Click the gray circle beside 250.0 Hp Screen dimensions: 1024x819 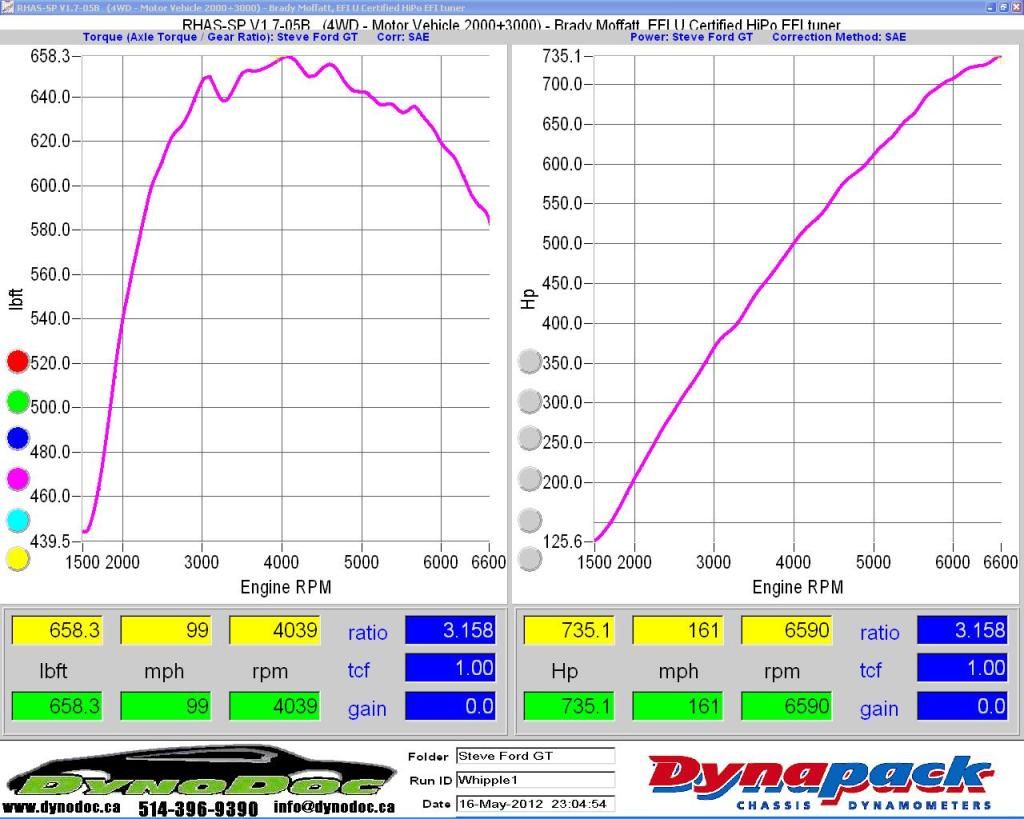[530, 438]
